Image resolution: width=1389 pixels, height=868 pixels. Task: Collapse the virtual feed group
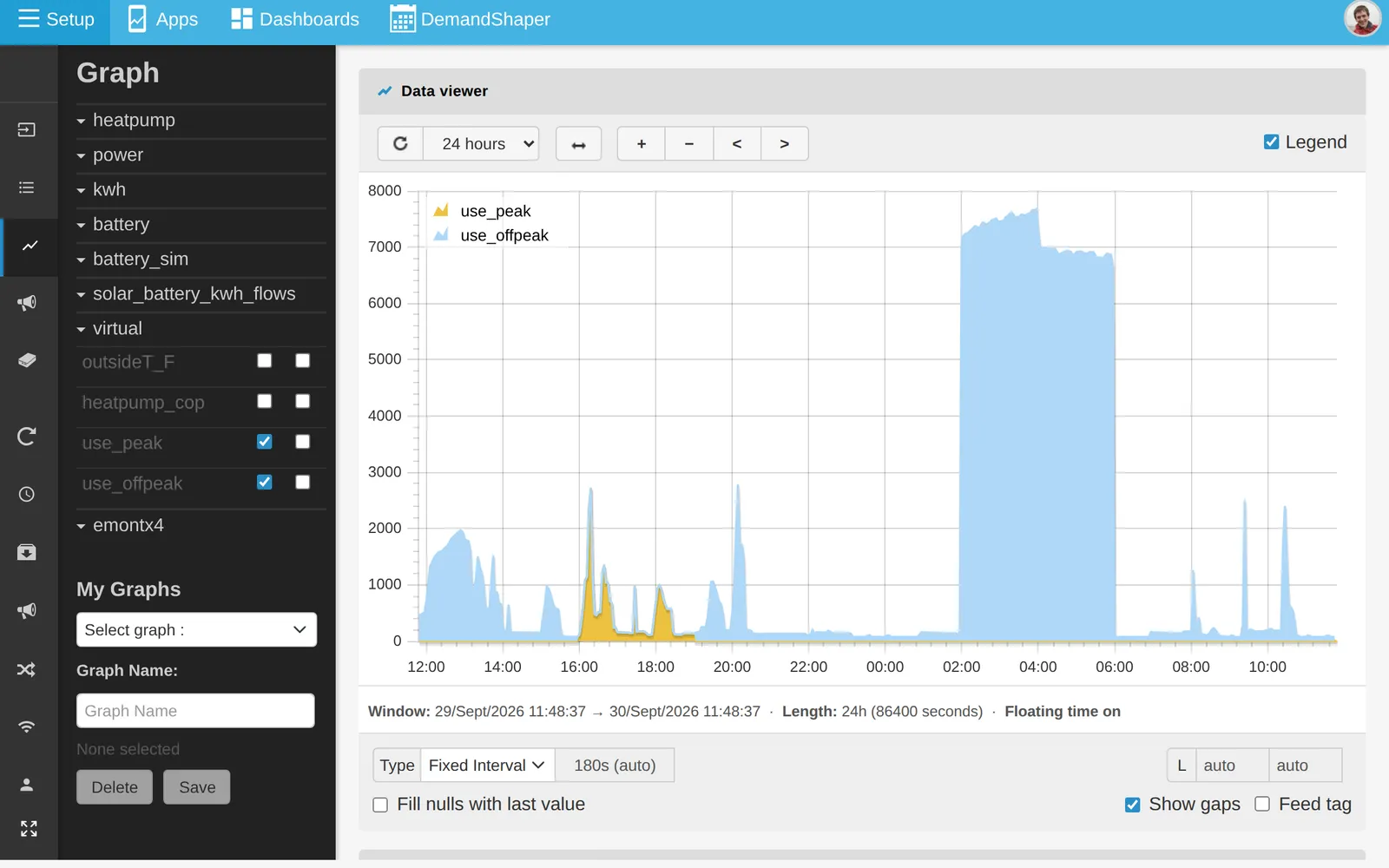pyautogui.click(x=201, y=329)
